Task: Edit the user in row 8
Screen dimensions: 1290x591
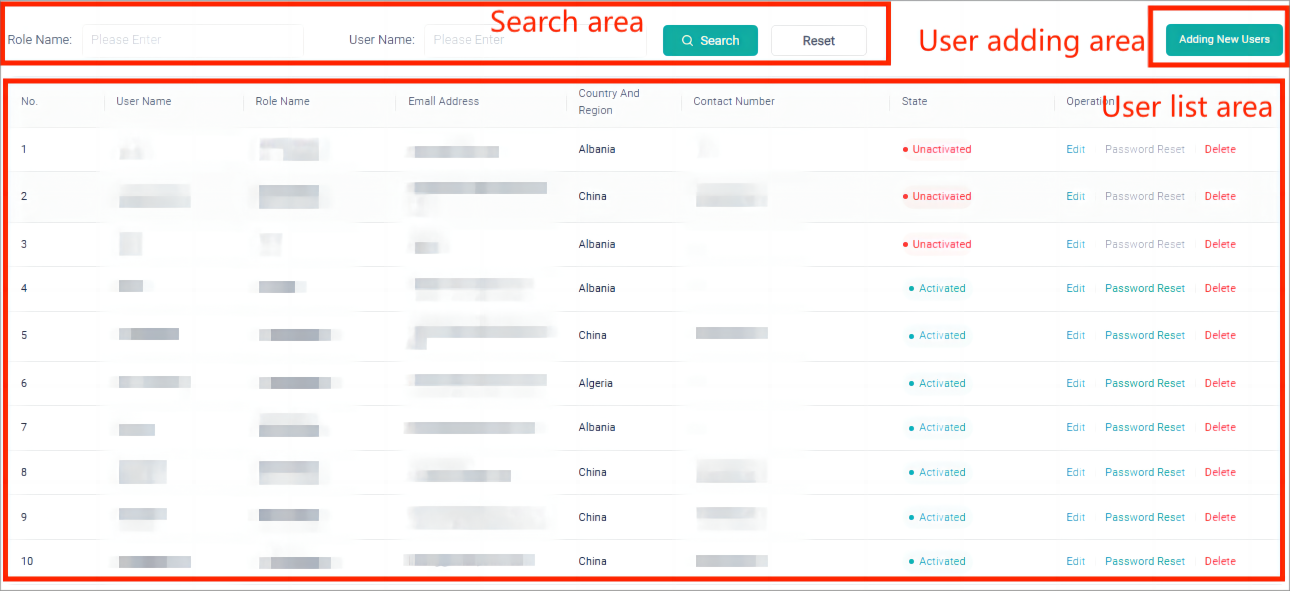Action: (x=1075, y=473)
